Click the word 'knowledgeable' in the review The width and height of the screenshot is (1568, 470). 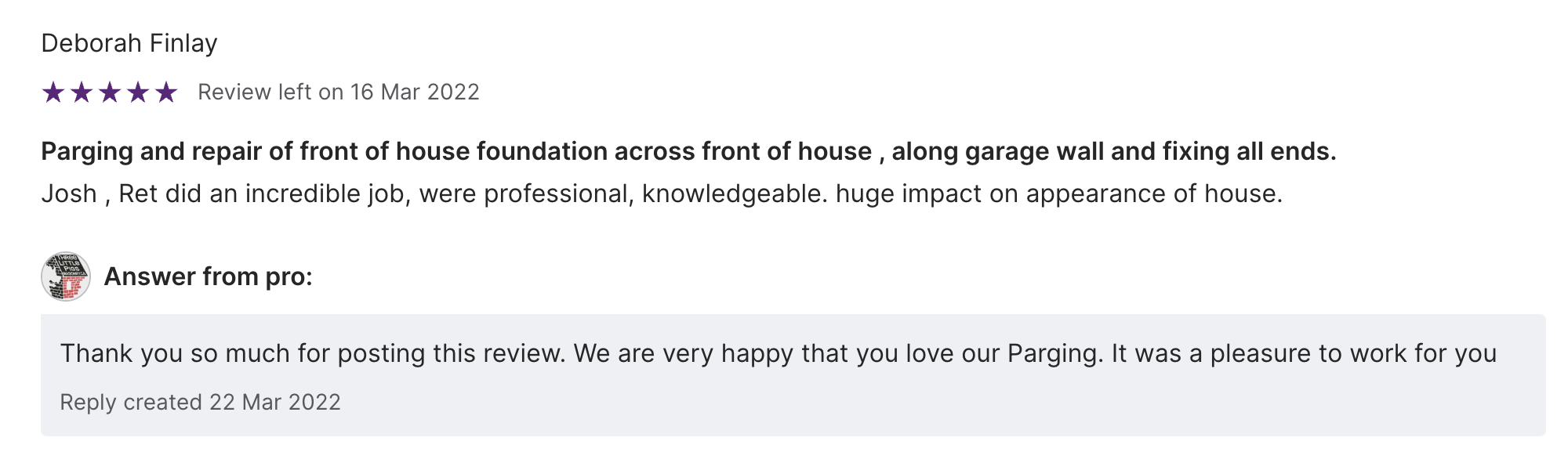[734, 193]
